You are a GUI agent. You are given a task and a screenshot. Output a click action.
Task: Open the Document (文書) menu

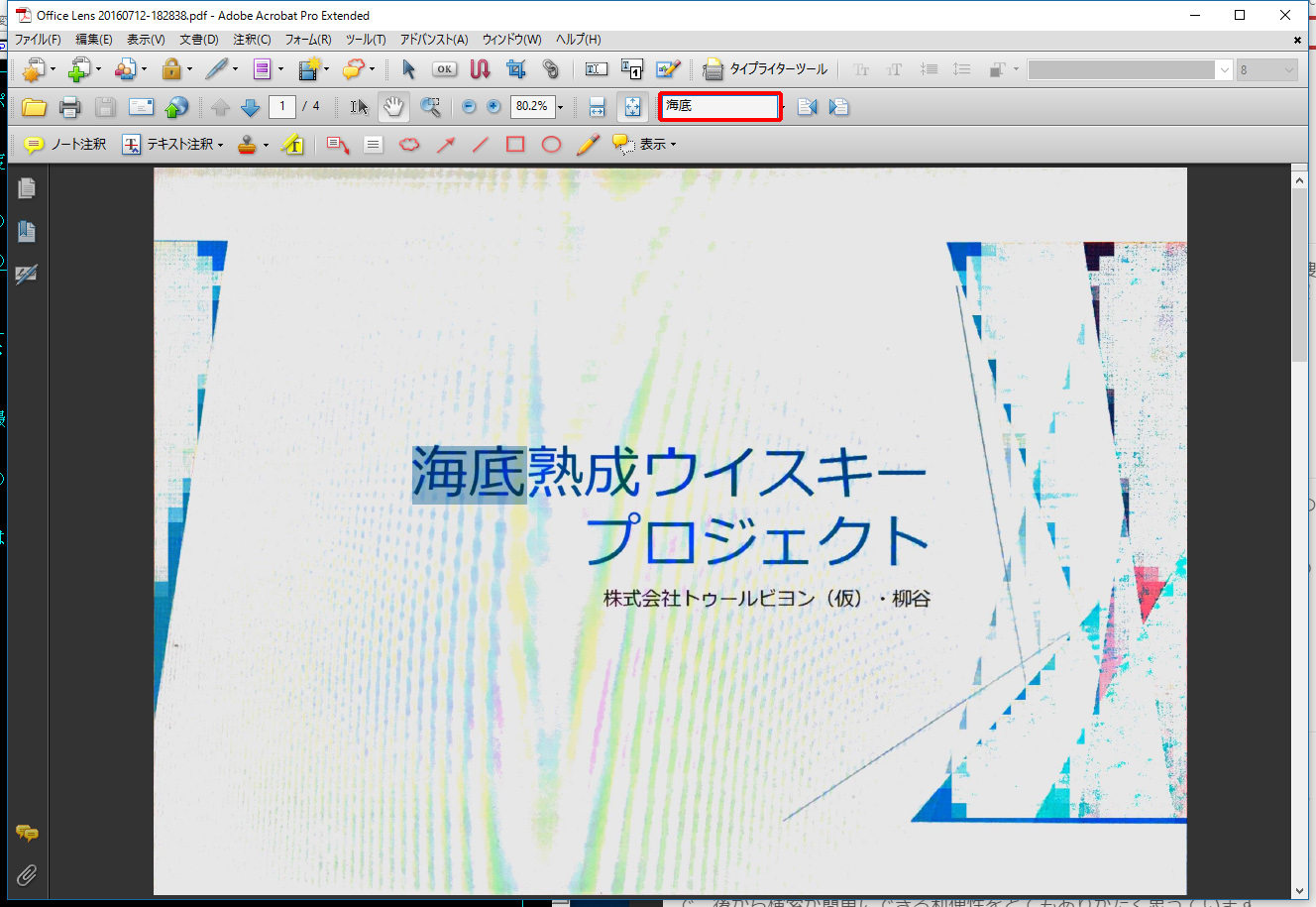198,40
